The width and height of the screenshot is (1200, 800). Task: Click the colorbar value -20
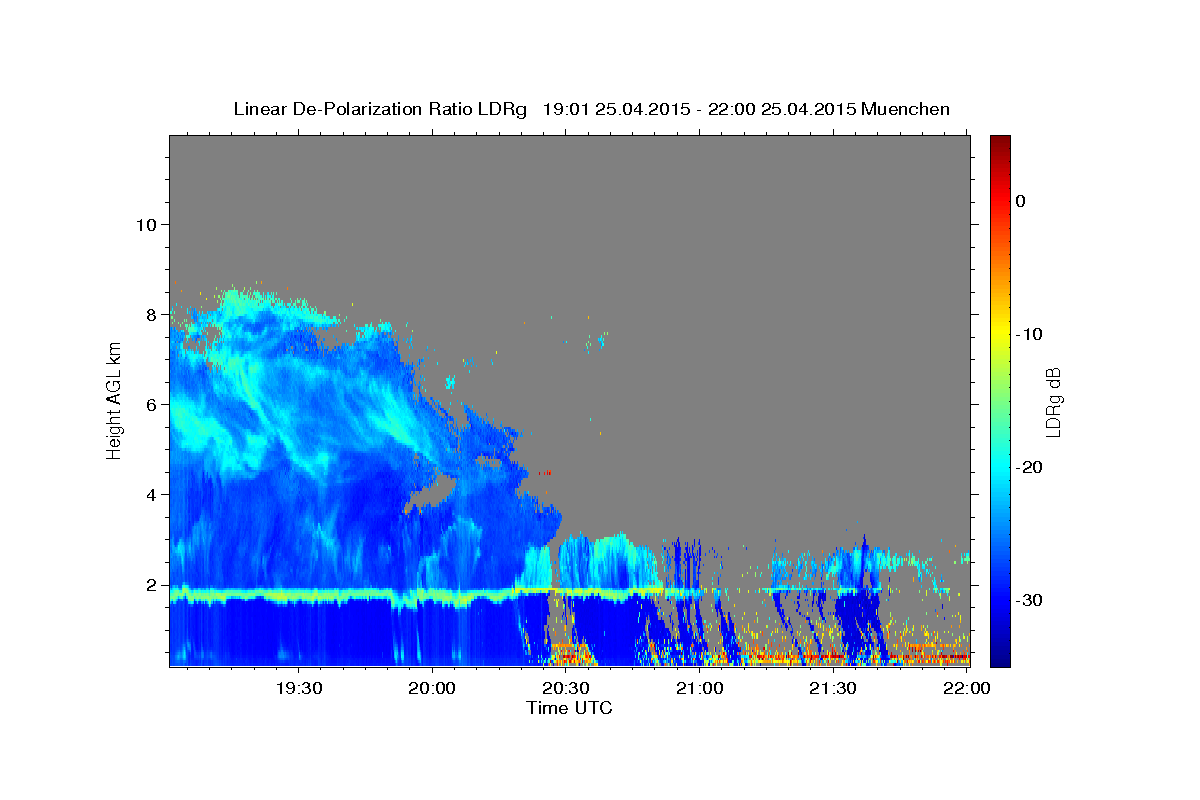pos(1030,467)
